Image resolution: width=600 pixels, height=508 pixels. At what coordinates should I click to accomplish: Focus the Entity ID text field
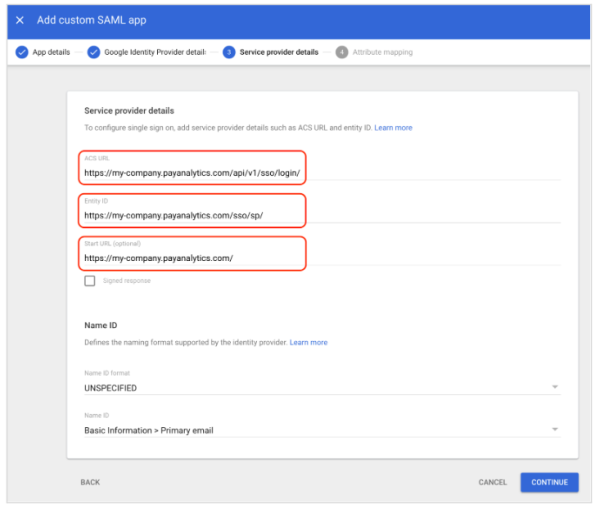pos(192,215)
